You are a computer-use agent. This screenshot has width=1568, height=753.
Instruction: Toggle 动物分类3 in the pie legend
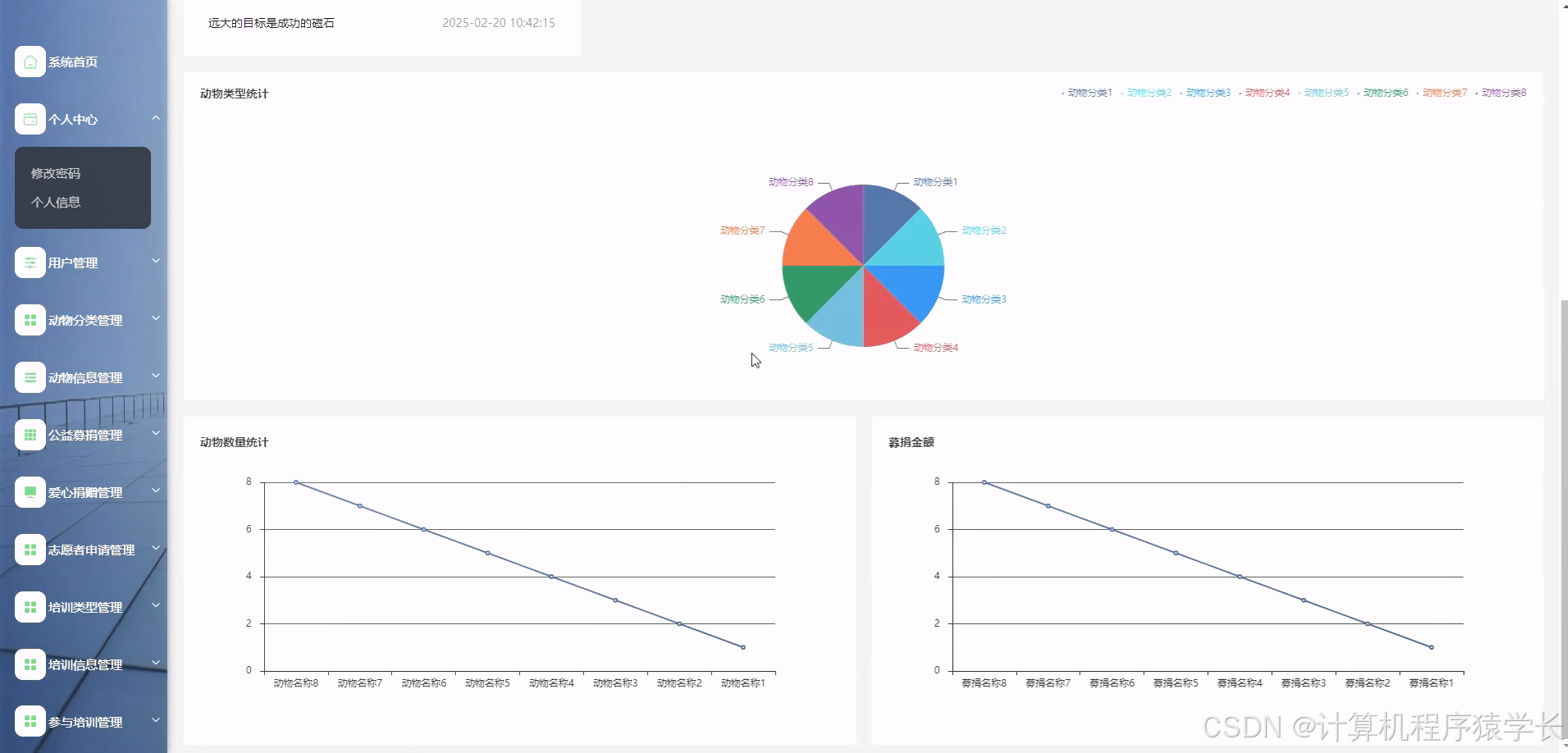[1205, 93]
